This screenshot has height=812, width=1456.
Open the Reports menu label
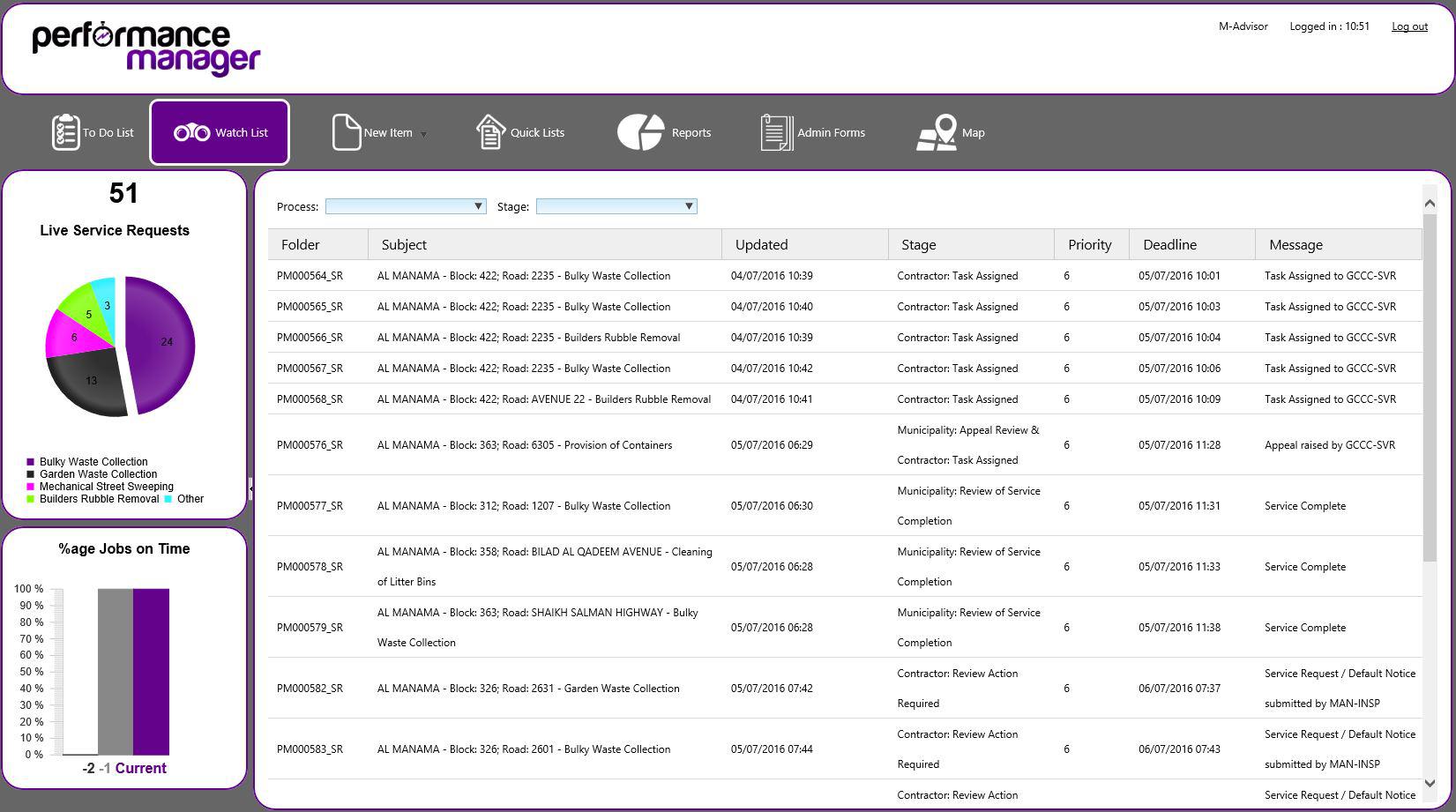click(691, 132)
